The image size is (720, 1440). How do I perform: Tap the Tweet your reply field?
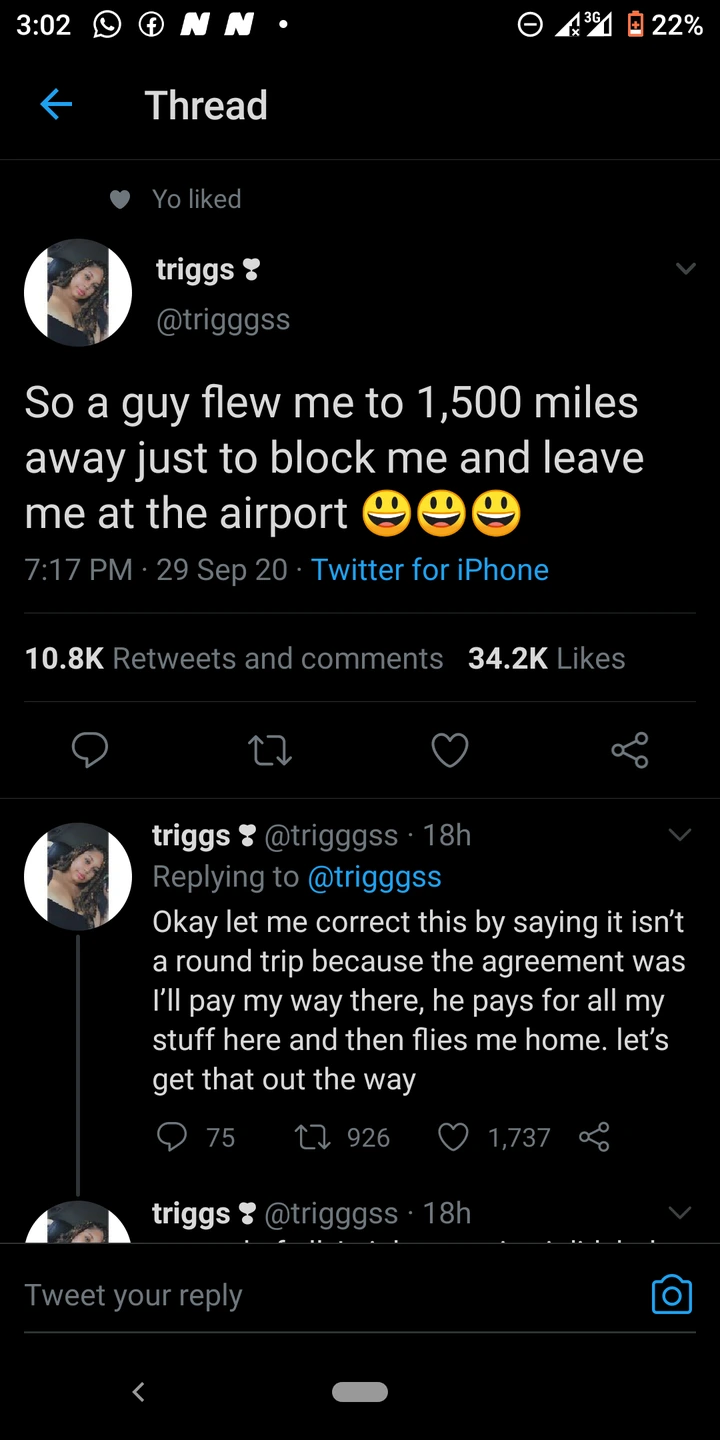(x=300, y=1295)
